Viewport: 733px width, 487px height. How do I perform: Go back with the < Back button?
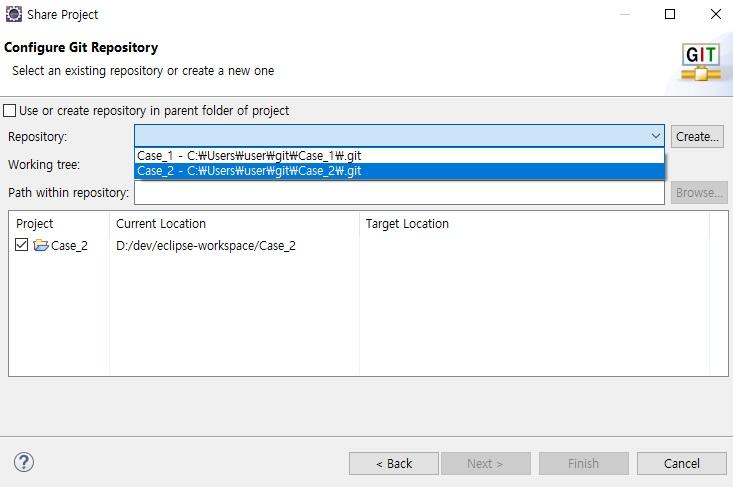pyautogui.click(x=394, y=463)
